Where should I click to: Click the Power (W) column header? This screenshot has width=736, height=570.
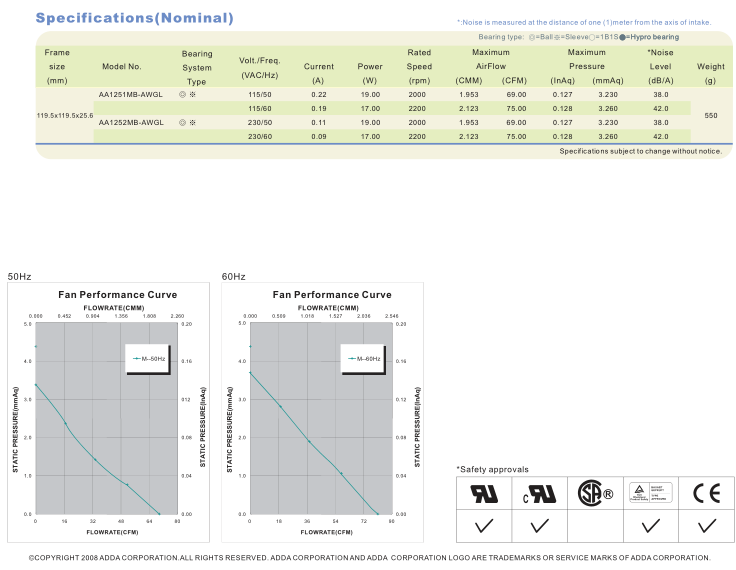click(x=370, y=73)
